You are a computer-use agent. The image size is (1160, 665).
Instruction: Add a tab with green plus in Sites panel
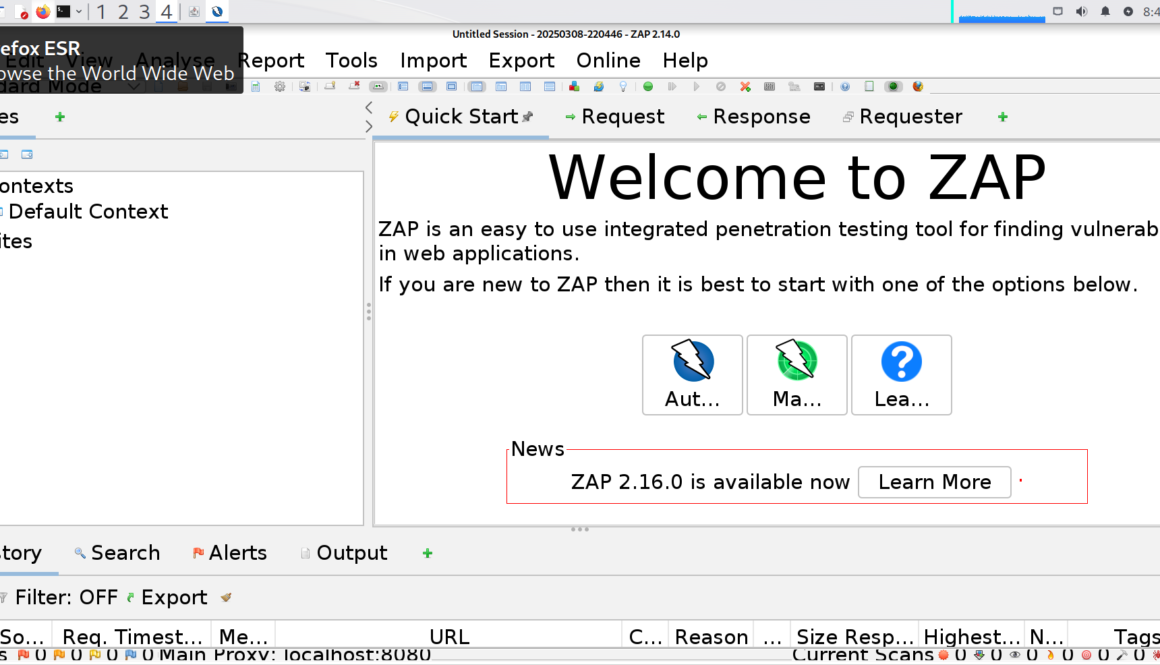[x=60, y=117]
